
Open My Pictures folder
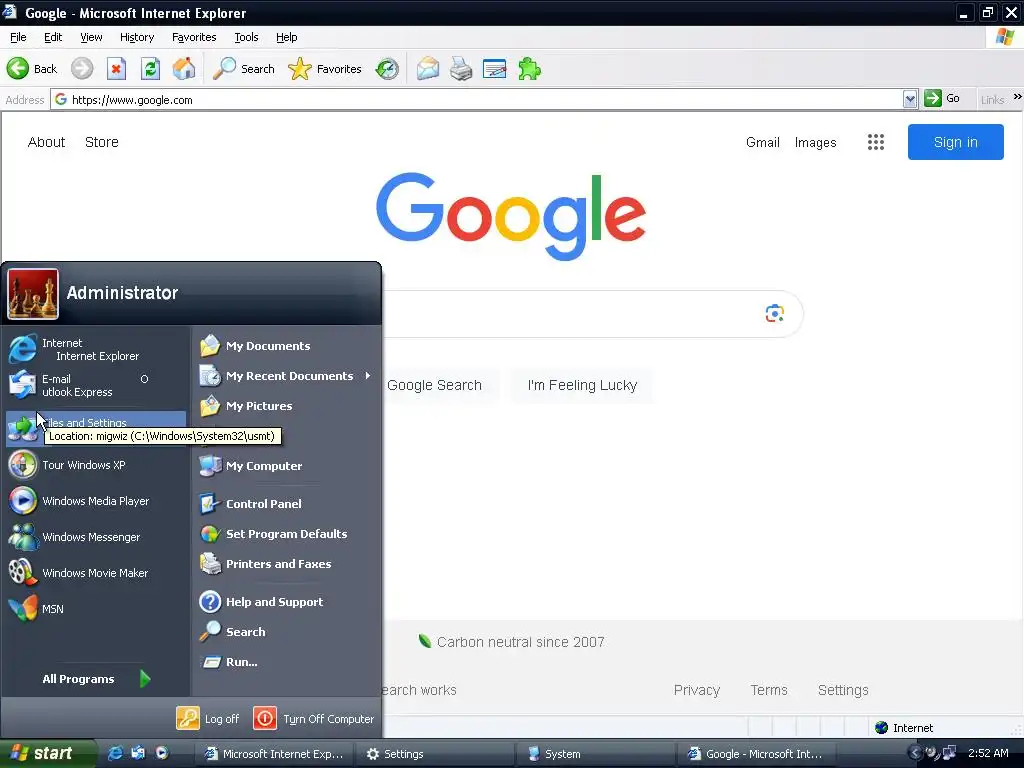285,406
